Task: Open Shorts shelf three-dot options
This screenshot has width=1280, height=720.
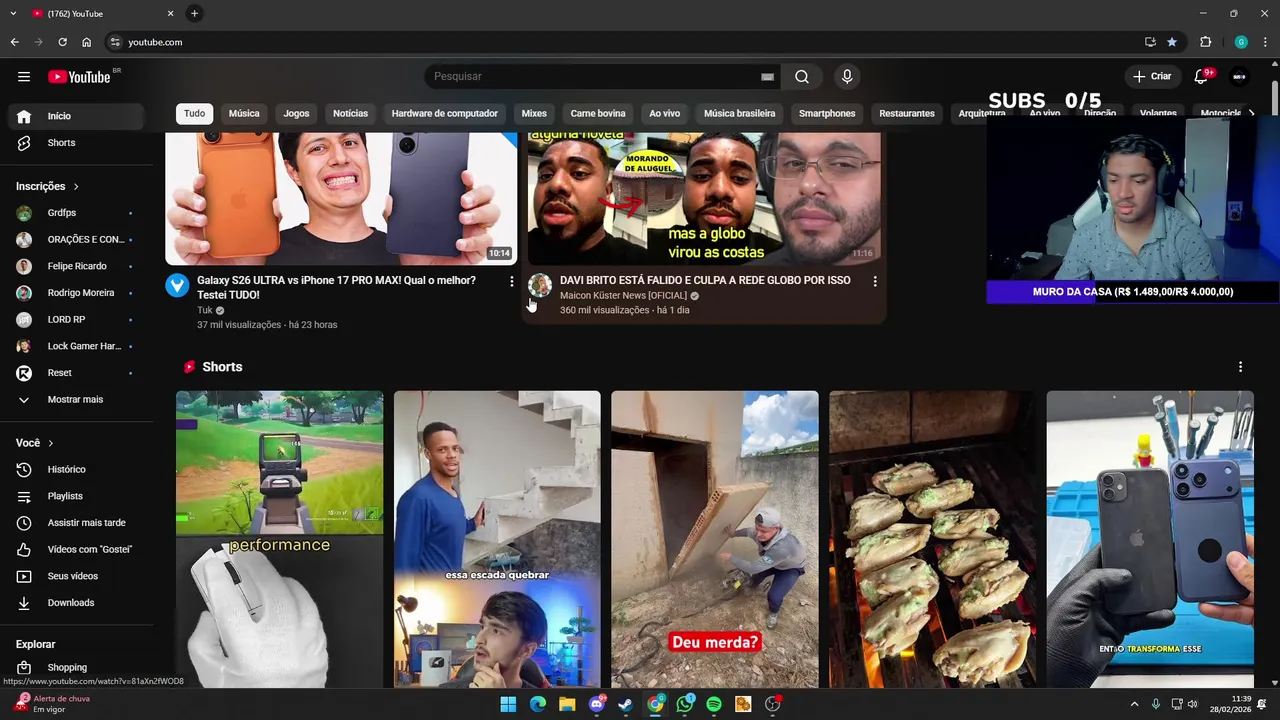Action: [x=1240, y=367]
